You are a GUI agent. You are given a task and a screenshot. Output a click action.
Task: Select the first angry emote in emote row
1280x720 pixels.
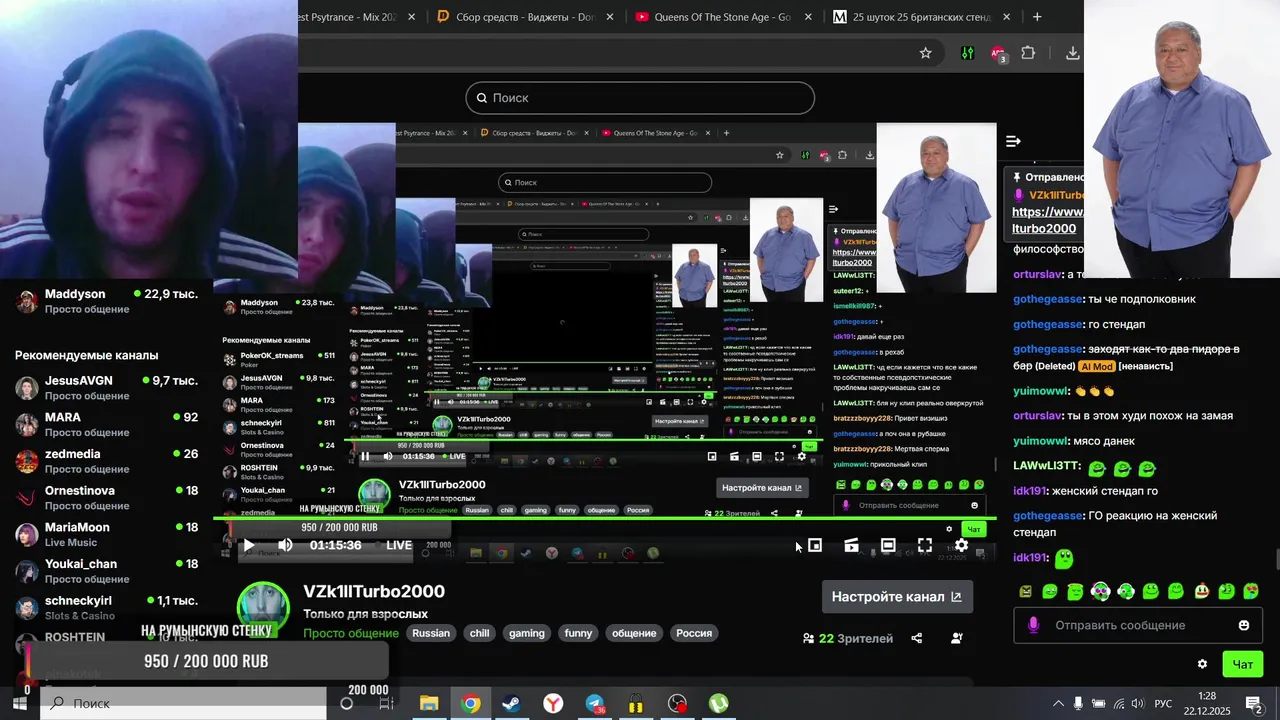(x=1025, y=591)
